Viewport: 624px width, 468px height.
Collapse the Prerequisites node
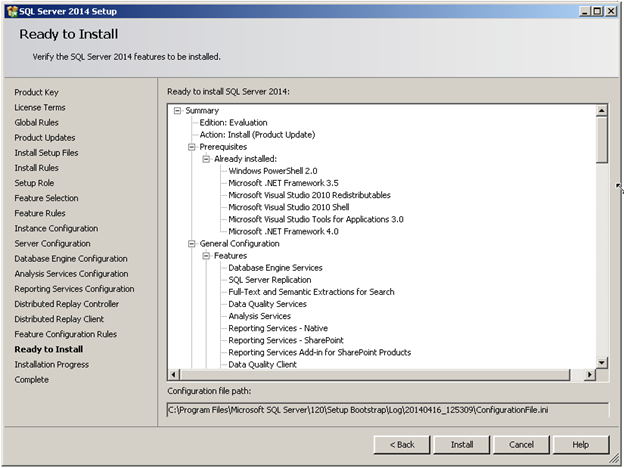click(192, 147)
